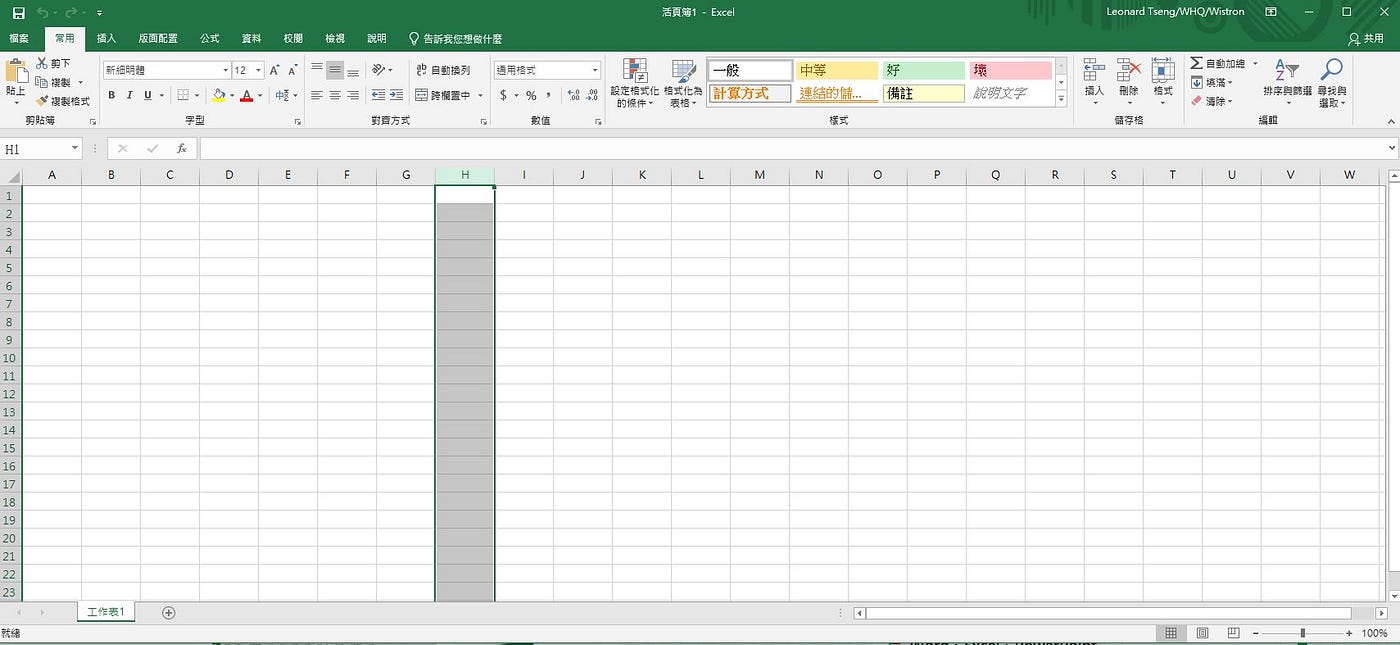This screenshot has height=645, width=1400.
Task: Apply Percent style with the % icon
Action: click(x=531, y=95)
